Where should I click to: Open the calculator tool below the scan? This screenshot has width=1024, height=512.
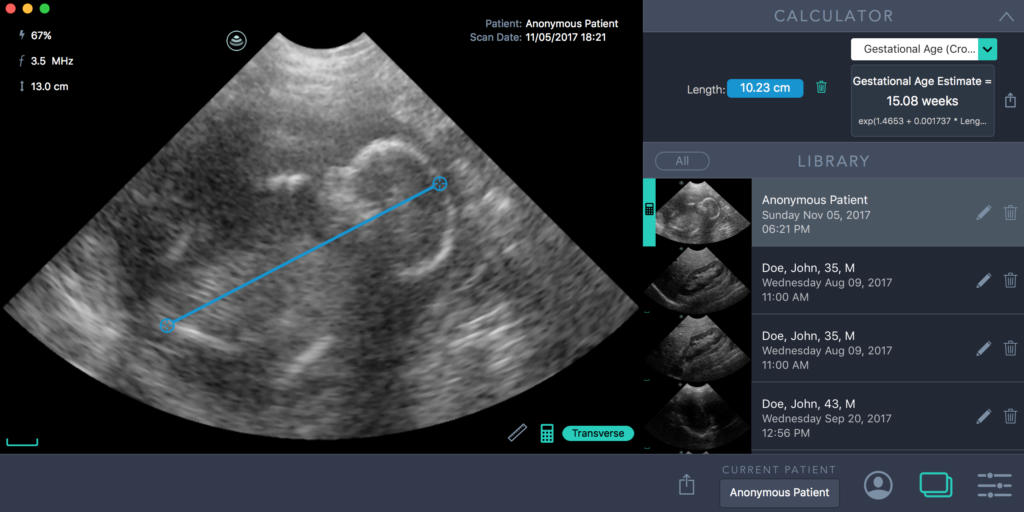tap(547, 433)
